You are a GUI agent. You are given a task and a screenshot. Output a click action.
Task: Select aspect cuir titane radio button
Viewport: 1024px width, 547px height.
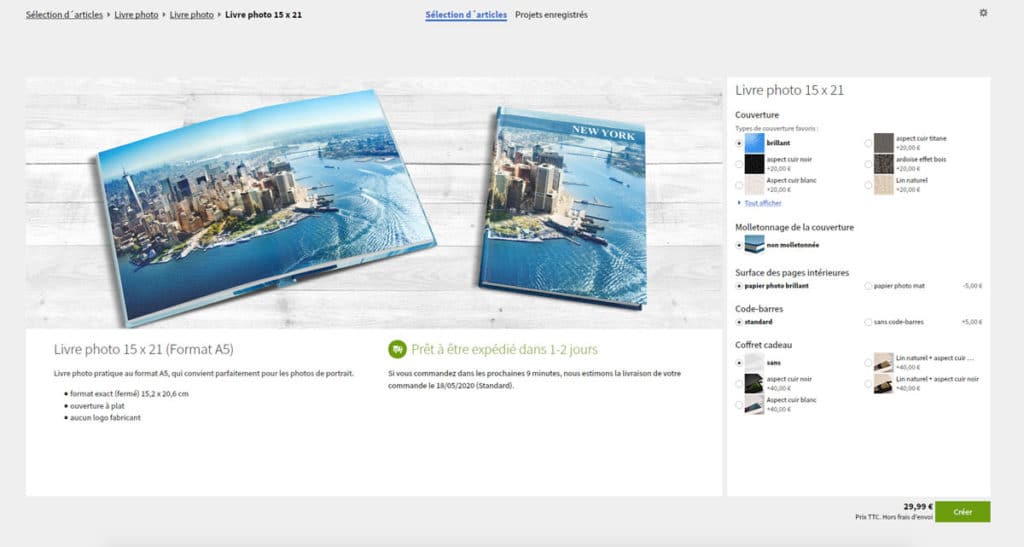(x=868, y=143)
